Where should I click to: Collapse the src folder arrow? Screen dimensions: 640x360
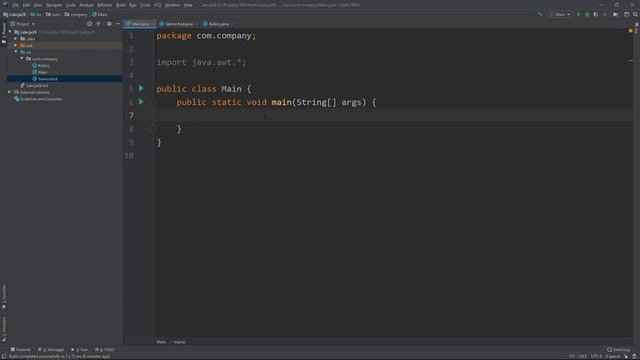pyautogui.click(x=16, y=52)
